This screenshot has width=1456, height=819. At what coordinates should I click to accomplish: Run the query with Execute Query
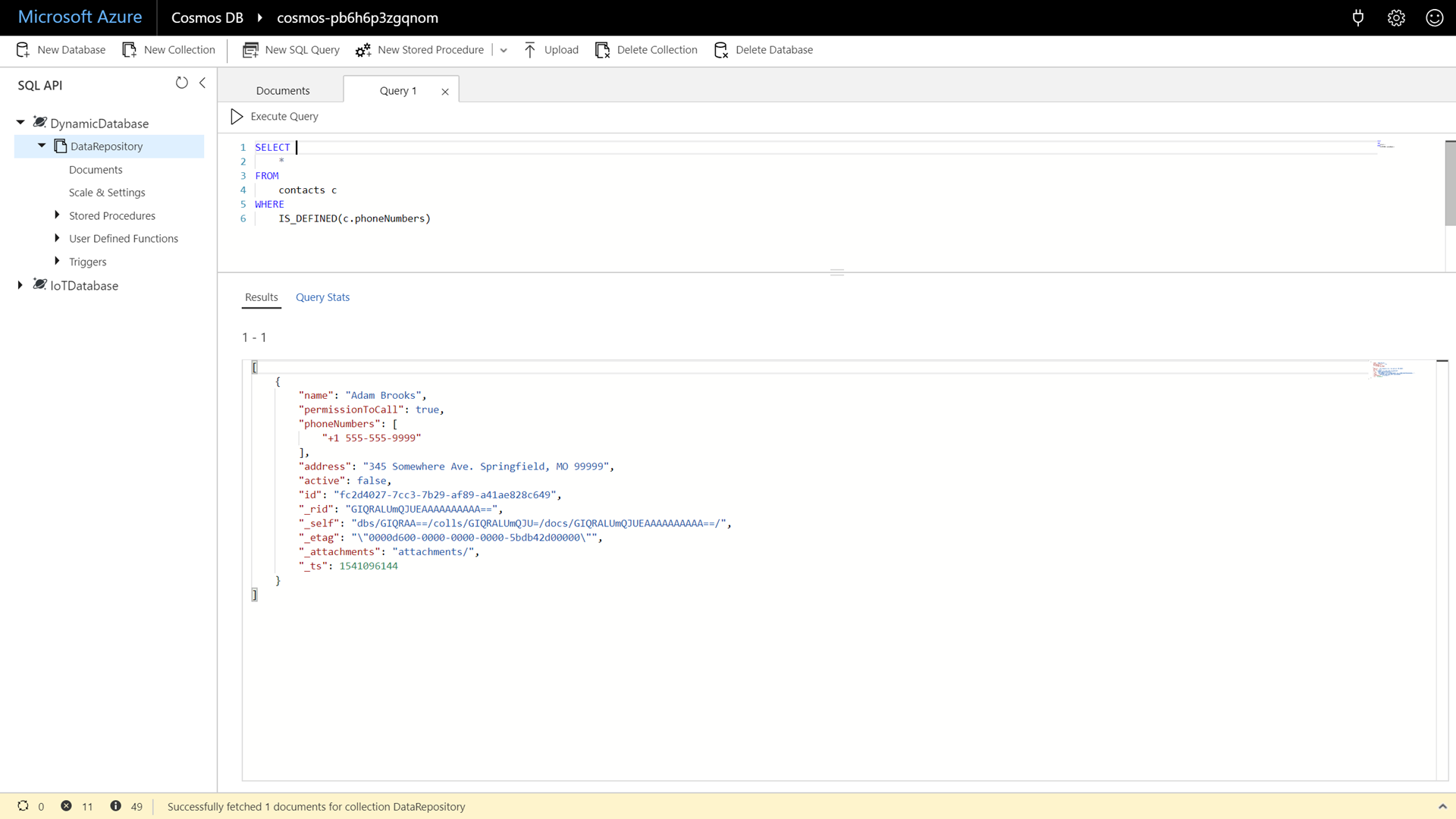point(275,116)
